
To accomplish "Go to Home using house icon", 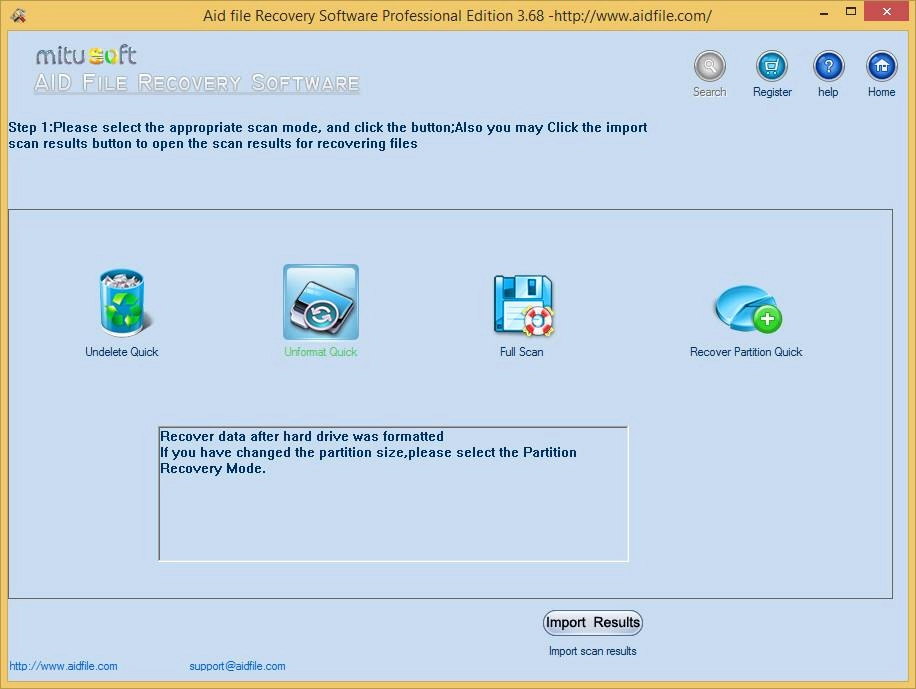I will pyautogui.click(x=881, y=65).
